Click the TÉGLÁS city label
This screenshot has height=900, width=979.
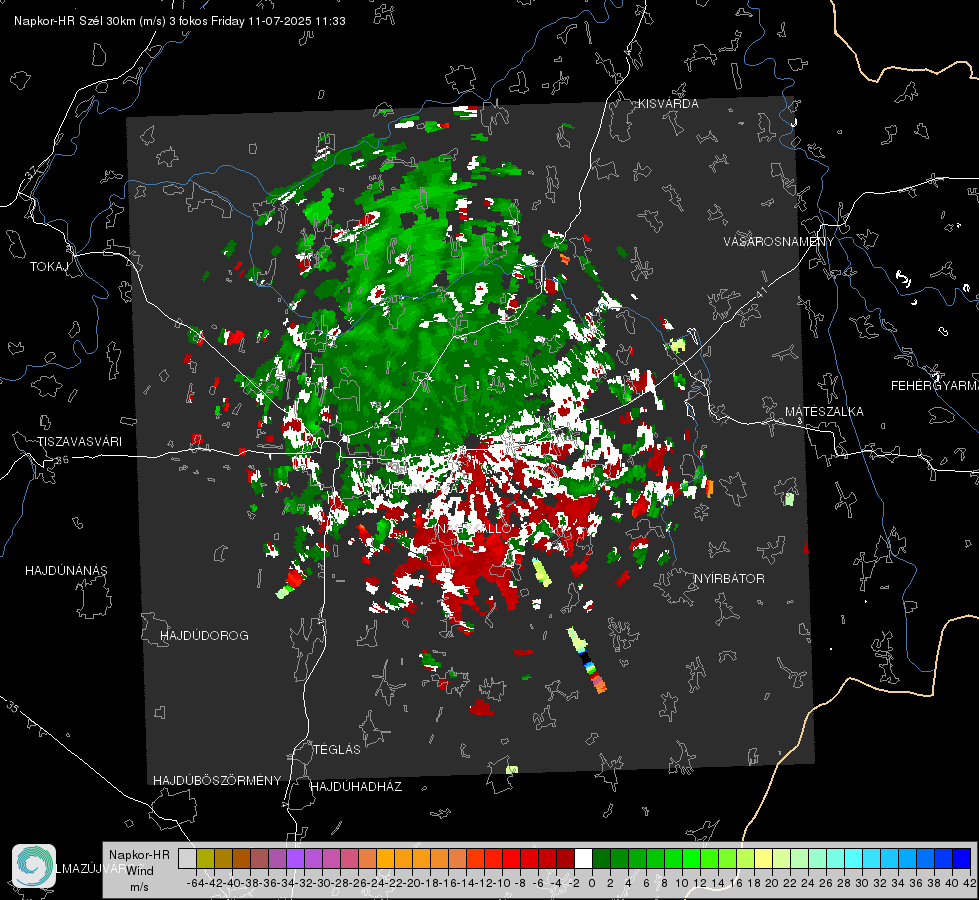pyautogui.click(x=337, y=750)
